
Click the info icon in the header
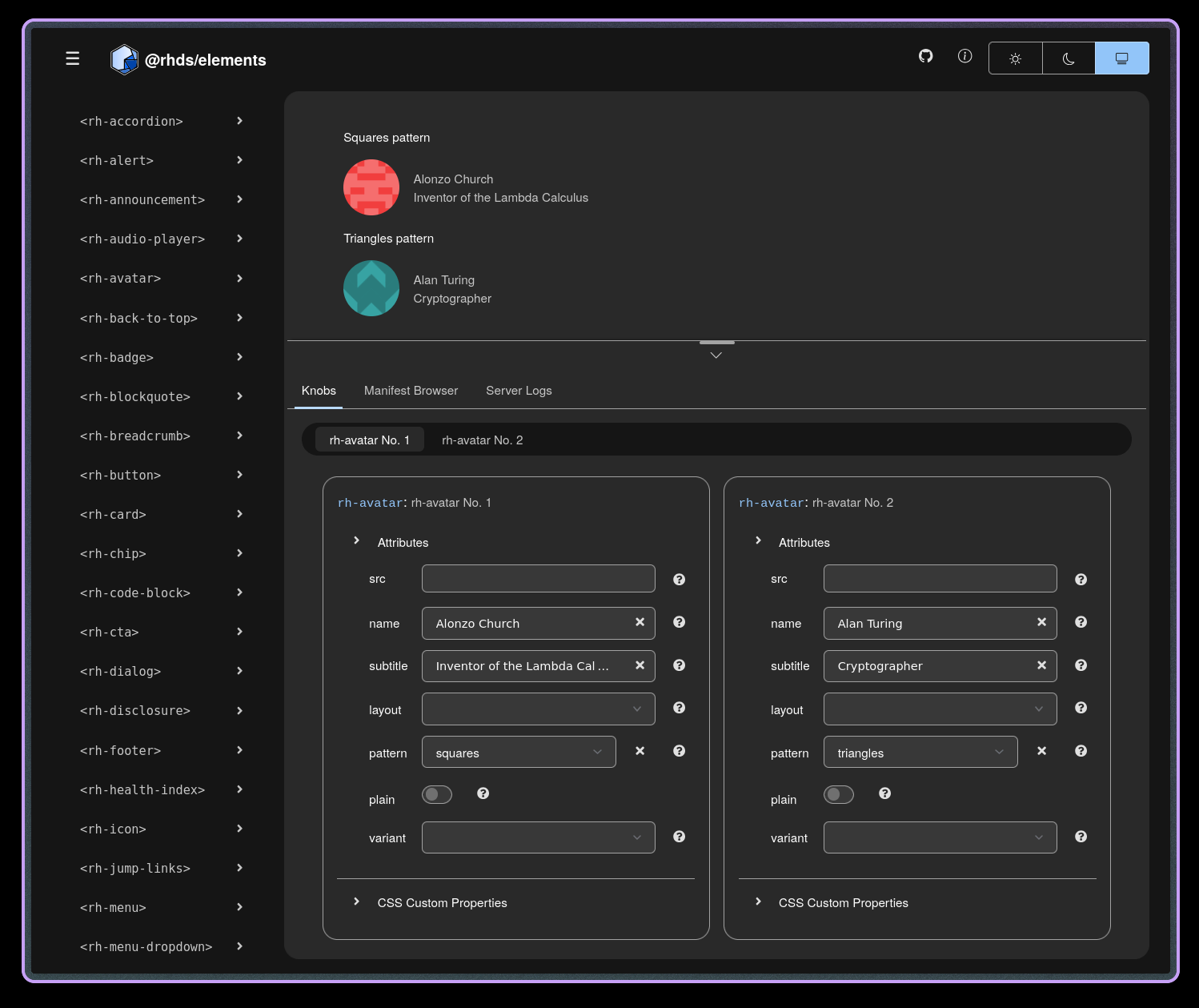click(x=964, y=57)
